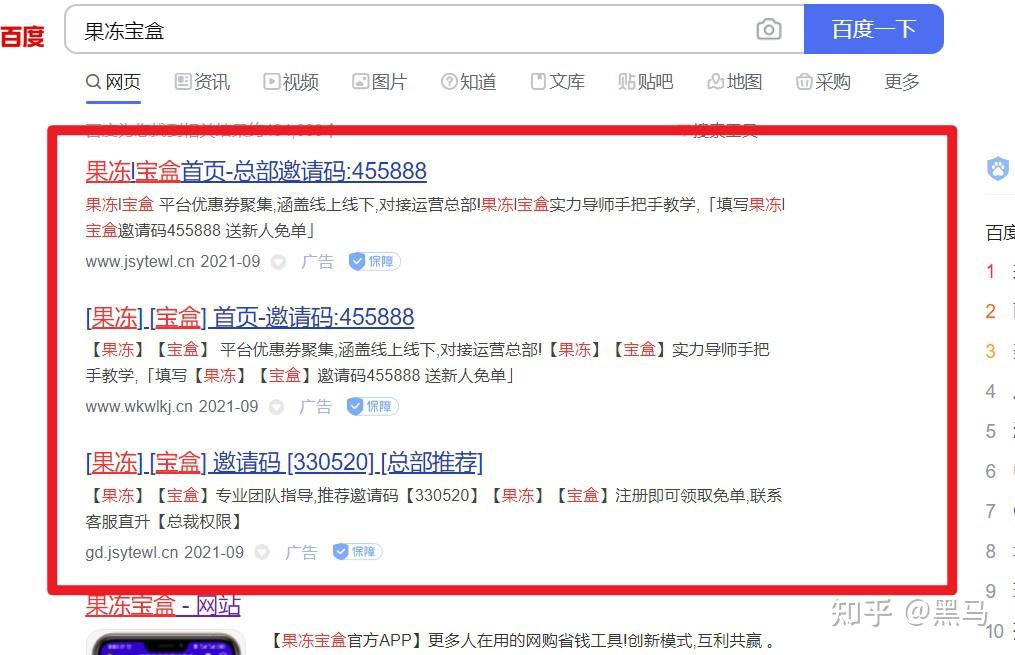Open the 文库 tab
The image size is (1015, 655).
tap(557, 82)
